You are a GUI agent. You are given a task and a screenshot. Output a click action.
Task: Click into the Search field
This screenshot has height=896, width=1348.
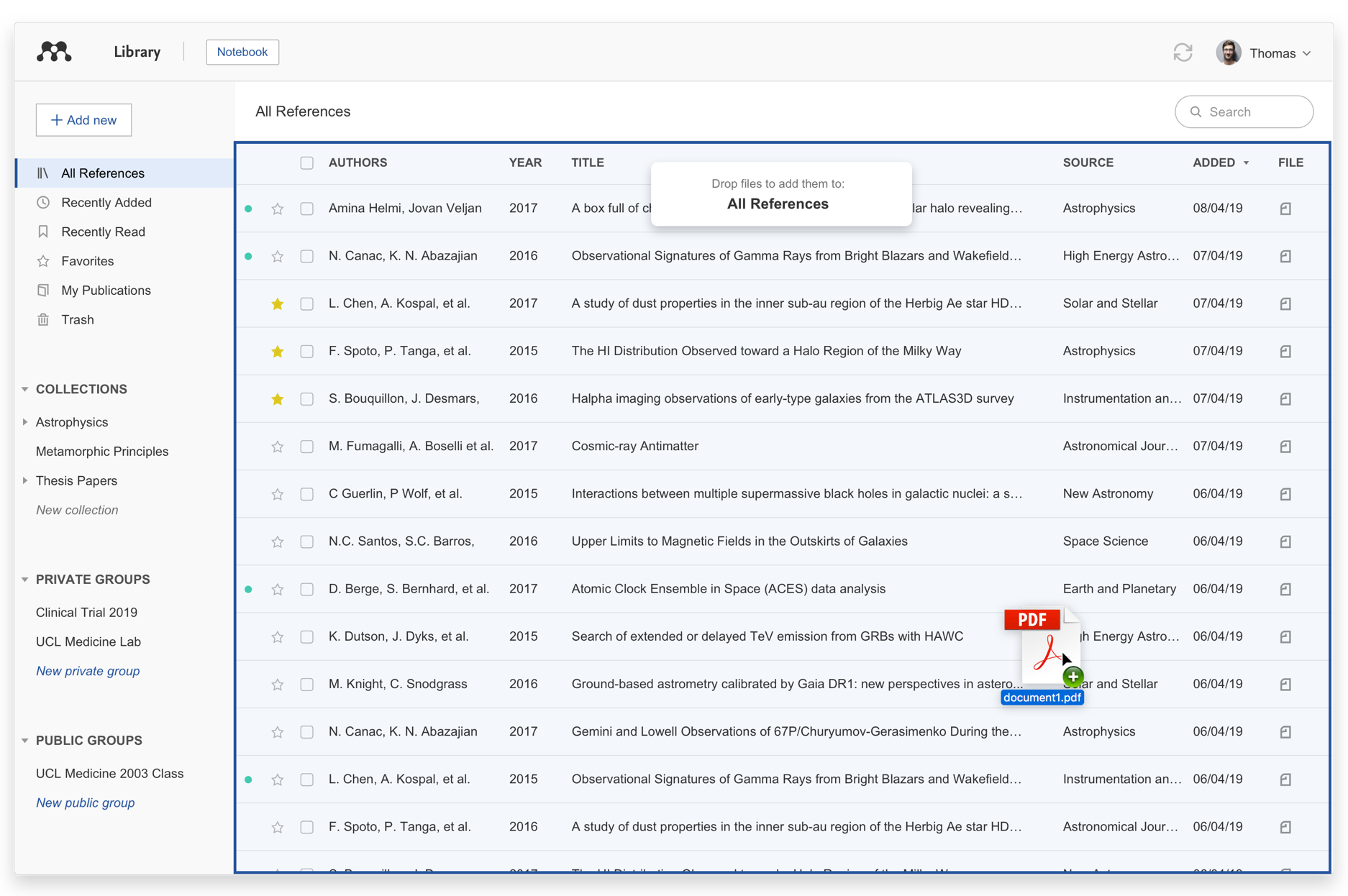tap(1253, 112)
